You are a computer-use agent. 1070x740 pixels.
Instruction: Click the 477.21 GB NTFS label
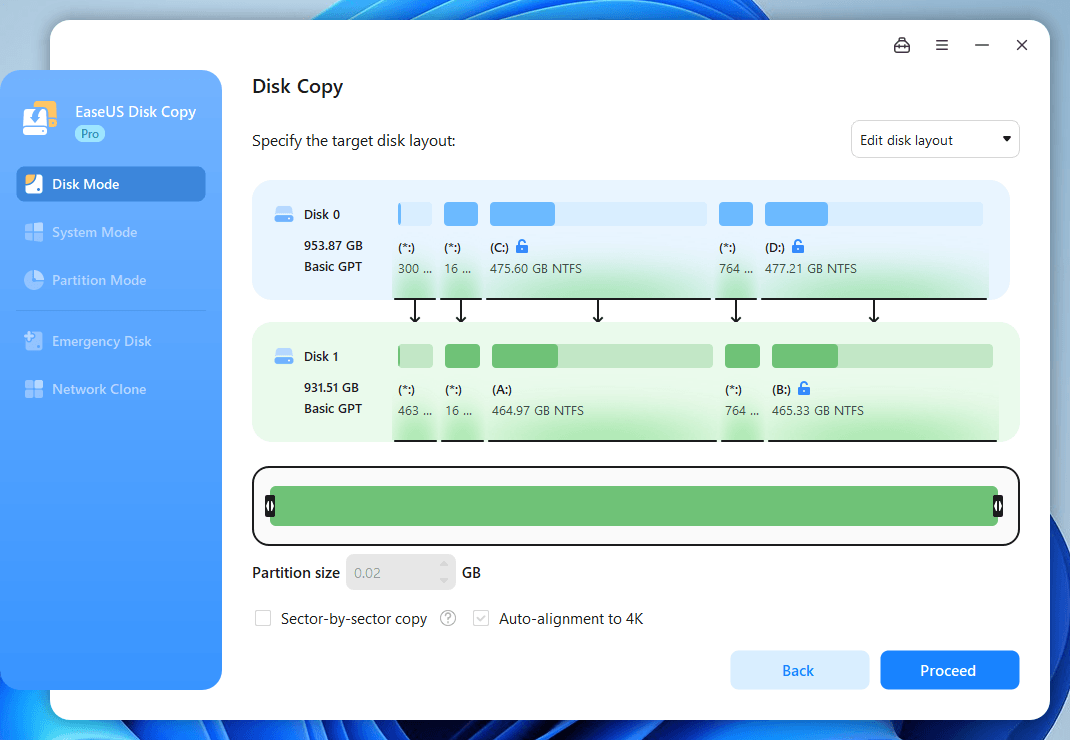811,269
